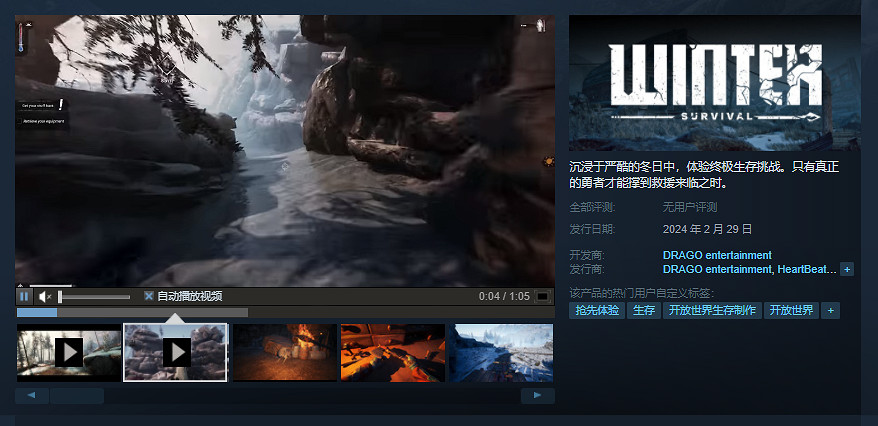Click the fullscreen icon on the video player

coord(542,296)
